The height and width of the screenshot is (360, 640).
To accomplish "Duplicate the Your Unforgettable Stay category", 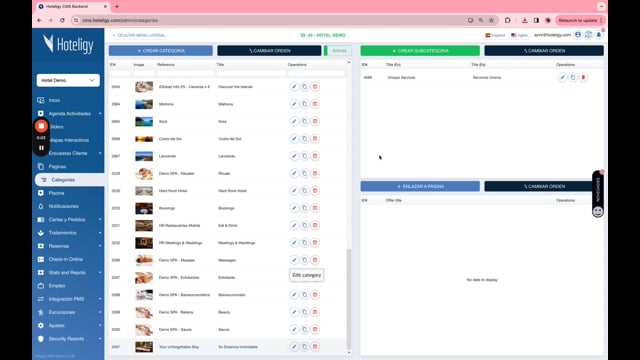I will pyautogui.click(x=304, y=347).
